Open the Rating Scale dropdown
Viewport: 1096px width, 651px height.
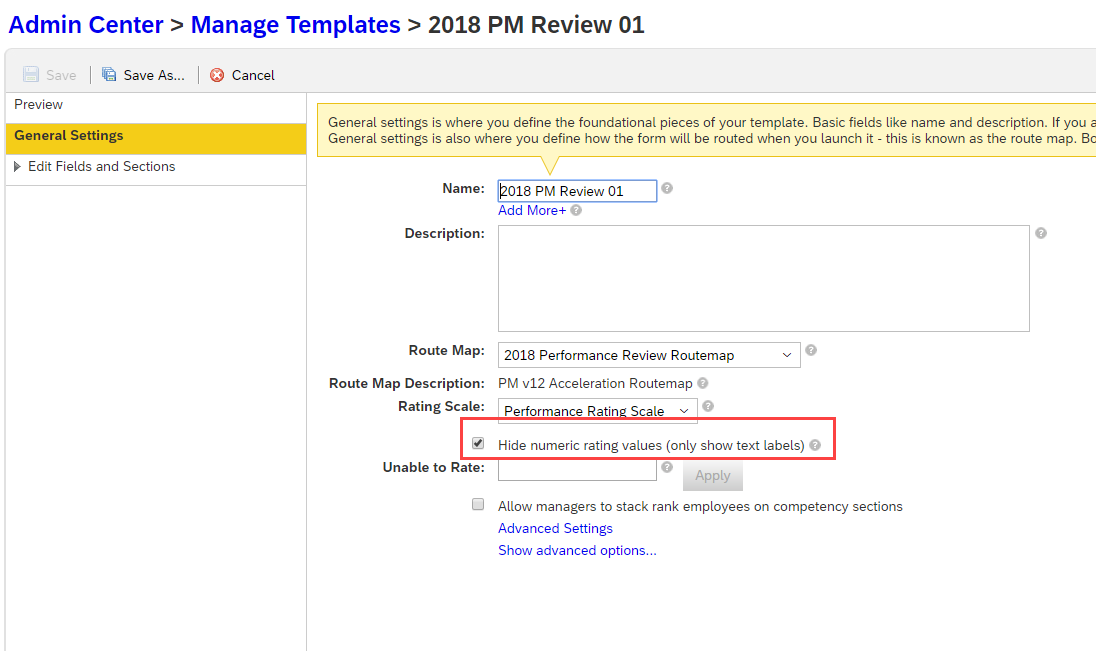click(x=598, y=410)
